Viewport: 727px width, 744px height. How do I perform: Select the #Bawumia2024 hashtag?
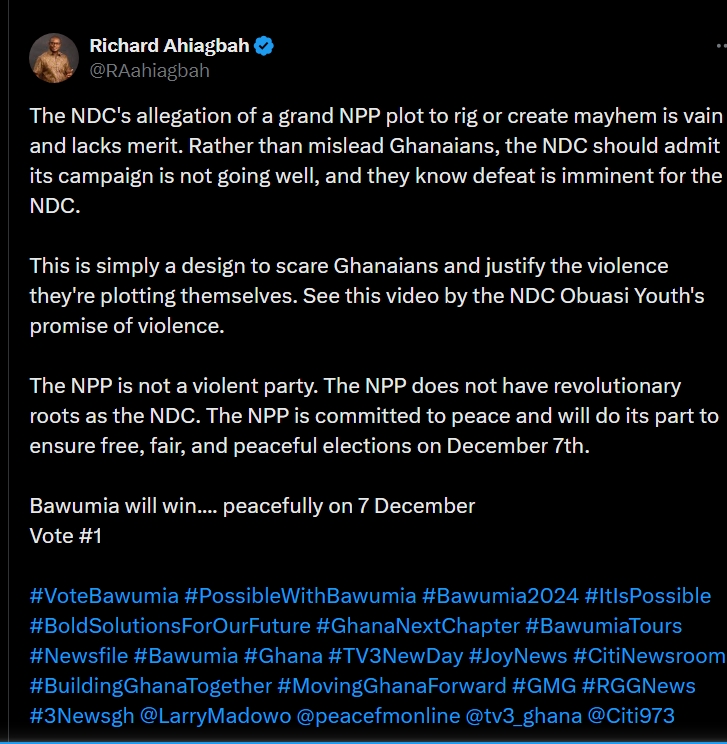point(500,596)
